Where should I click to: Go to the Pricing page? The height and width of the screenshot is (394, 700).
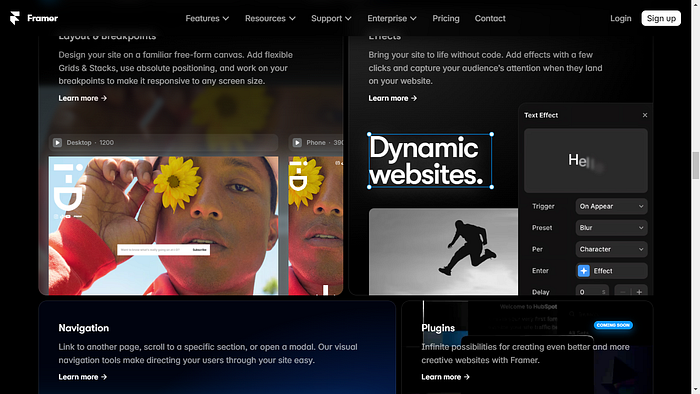pos(446,18)
